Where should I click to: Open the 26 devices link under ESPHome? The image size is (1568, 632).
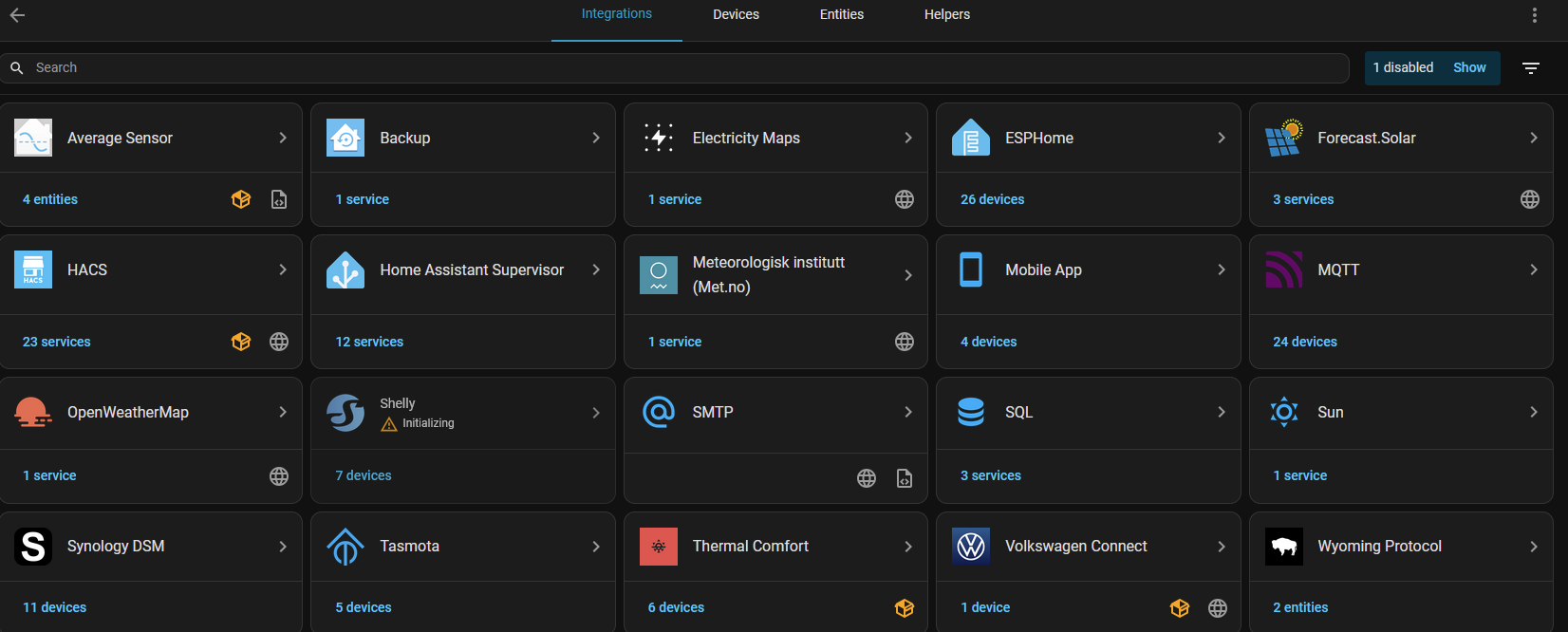[x=992, y=199]
